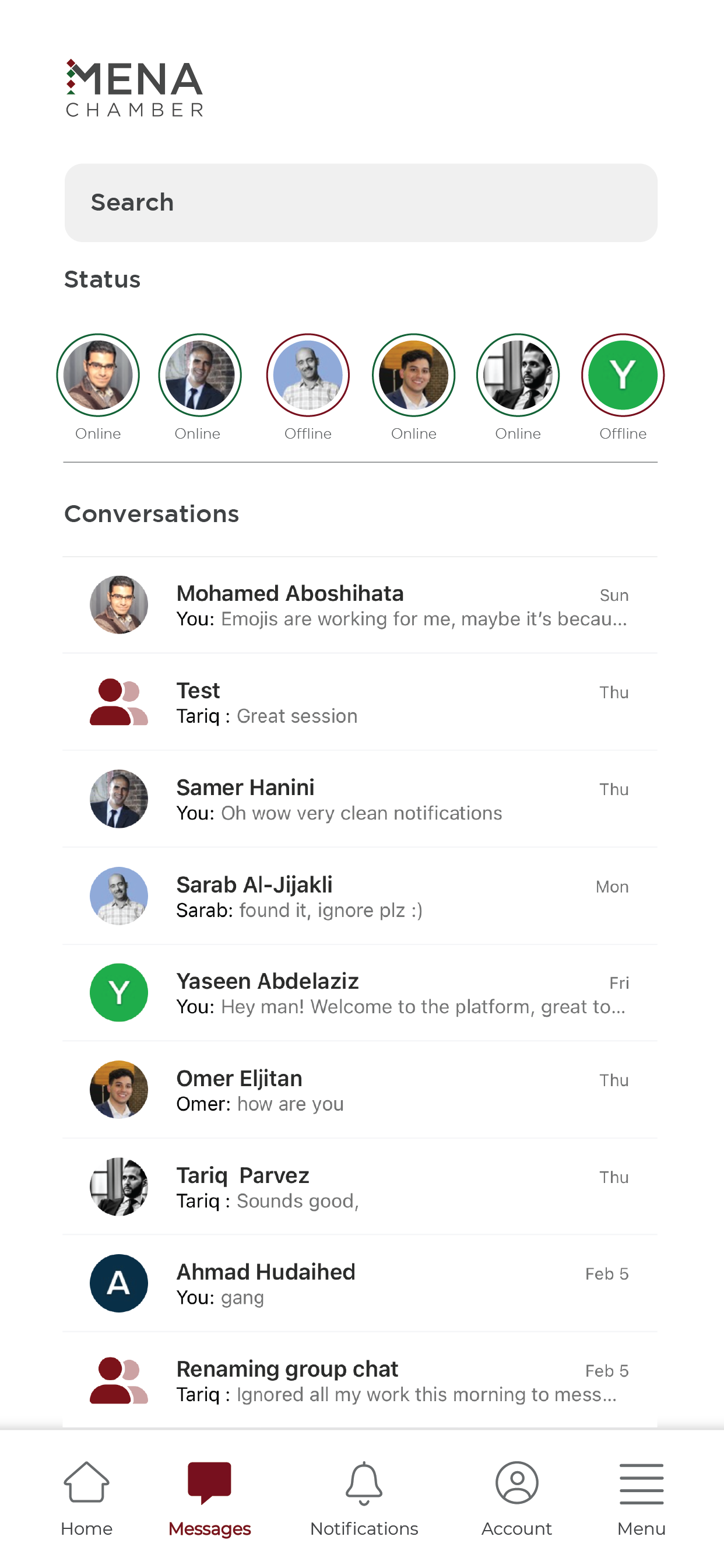Viewport: 724px width, 1568px height.
Task: Tap the Offline status avatar with blue background
Action: click(x=308, y=375)
